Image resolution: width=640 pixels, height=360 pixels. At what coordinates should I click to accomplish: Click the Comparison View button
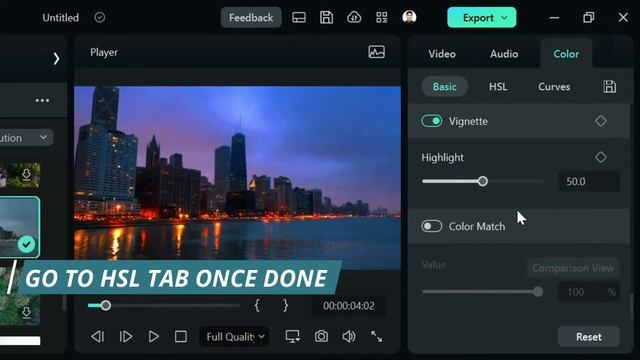click(x=573, y=268)
